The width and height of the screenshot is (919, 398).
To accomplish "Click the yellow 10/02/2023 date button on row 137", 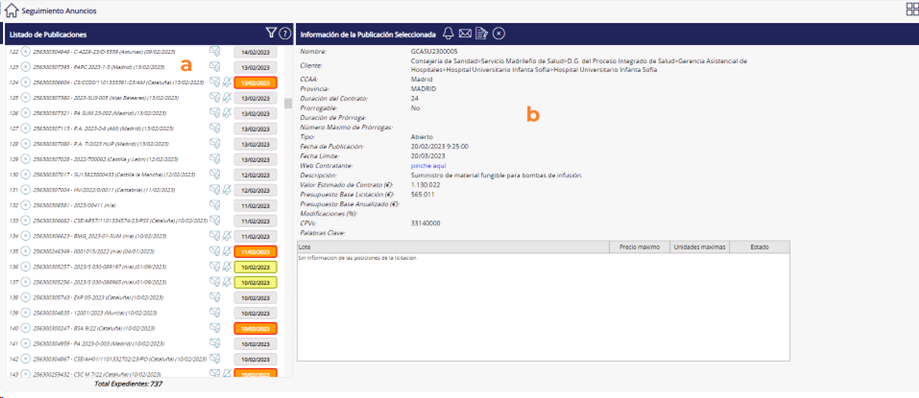I will [256, 282].
